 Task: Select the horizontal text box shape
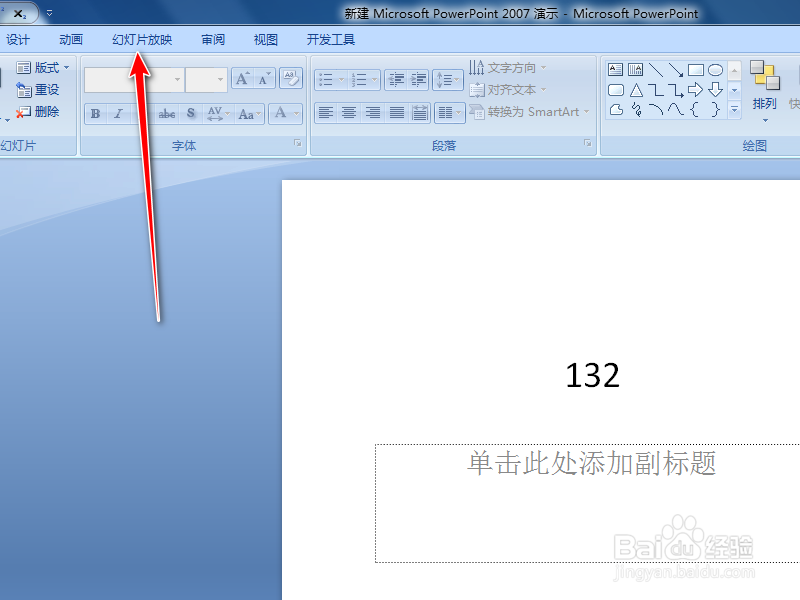616,69
